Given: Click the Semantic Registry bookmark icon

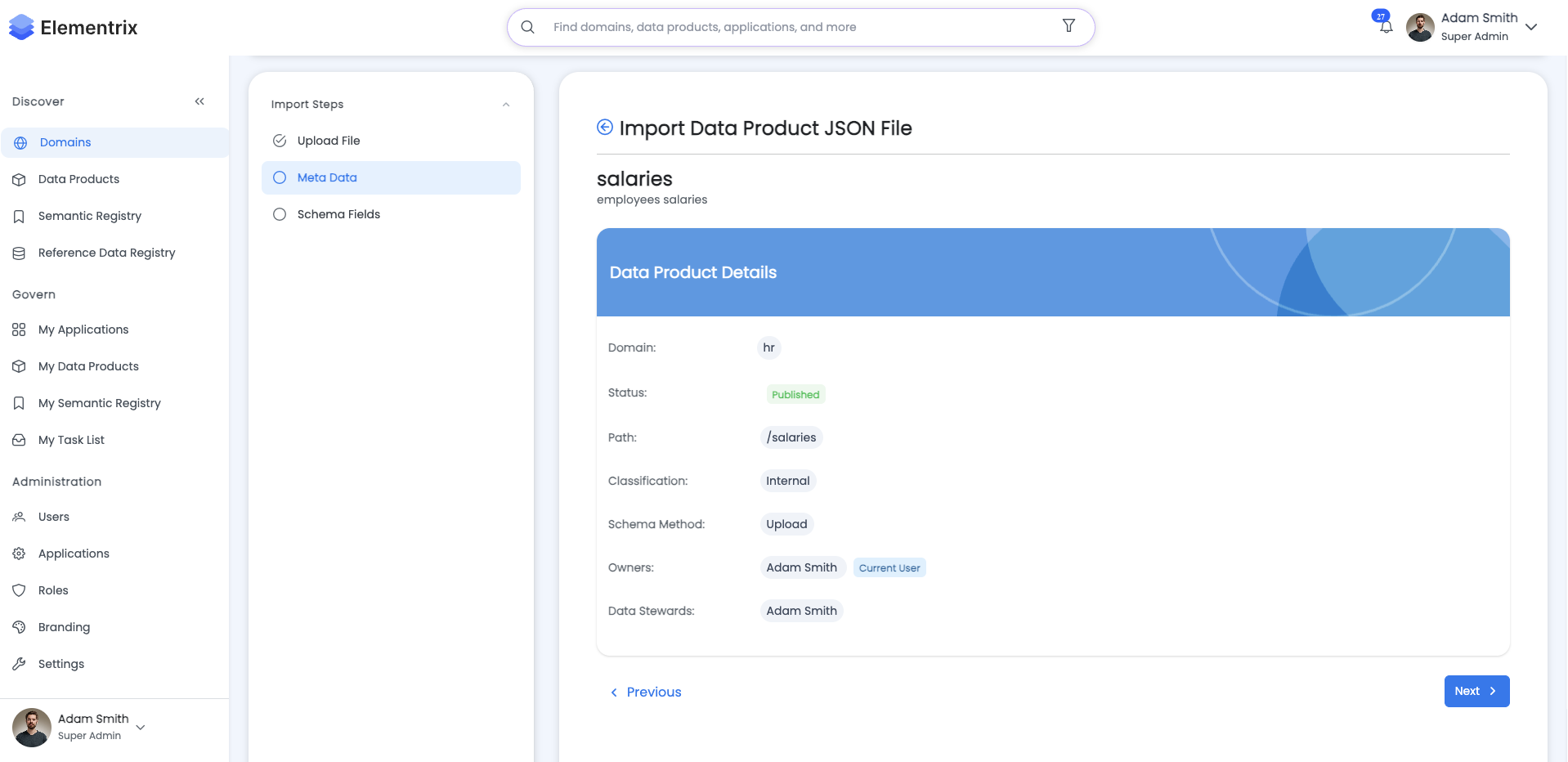Looking at the screenshot, I should [19, 216].
